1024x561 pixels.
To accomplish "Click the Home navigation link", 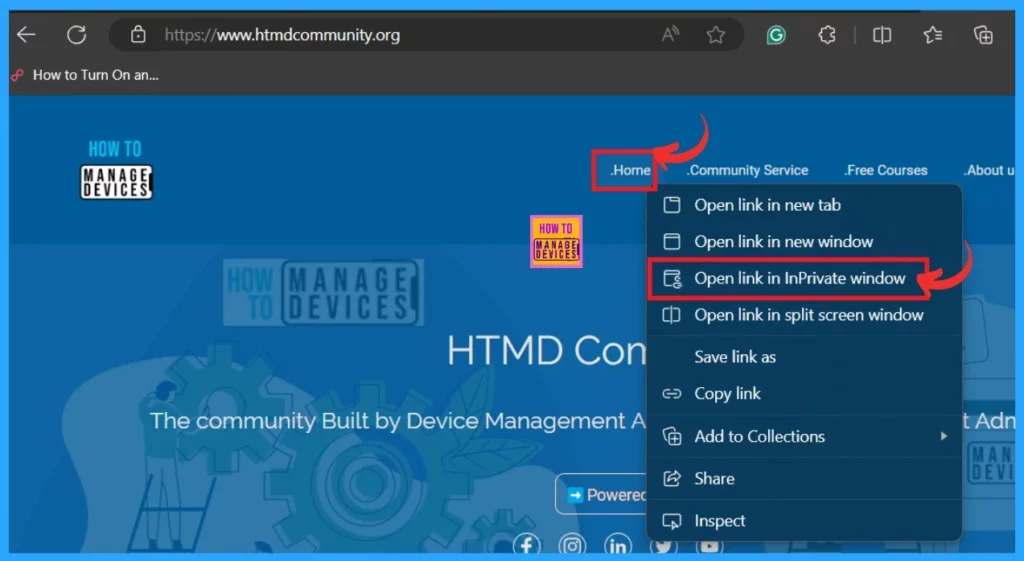I will tap(630, 170).
